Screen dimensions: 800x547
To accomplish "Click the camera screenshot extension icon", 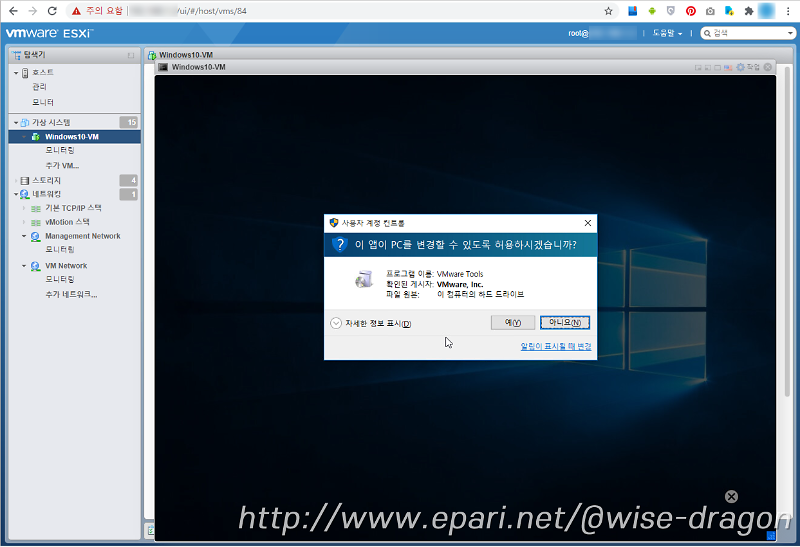I will tap(710, 11).
